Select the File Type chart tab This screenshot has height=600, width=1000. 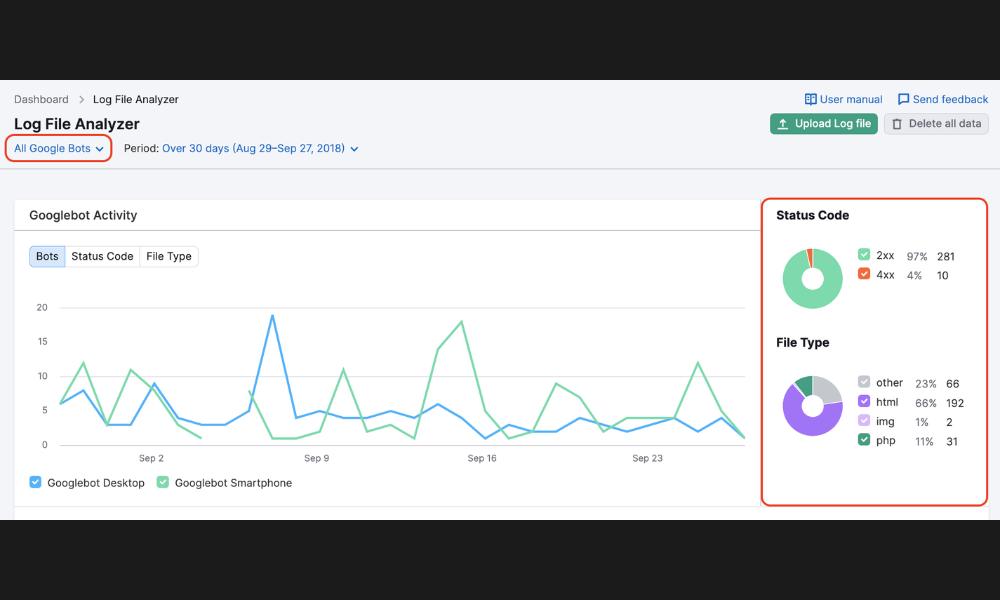pos(168,256)
